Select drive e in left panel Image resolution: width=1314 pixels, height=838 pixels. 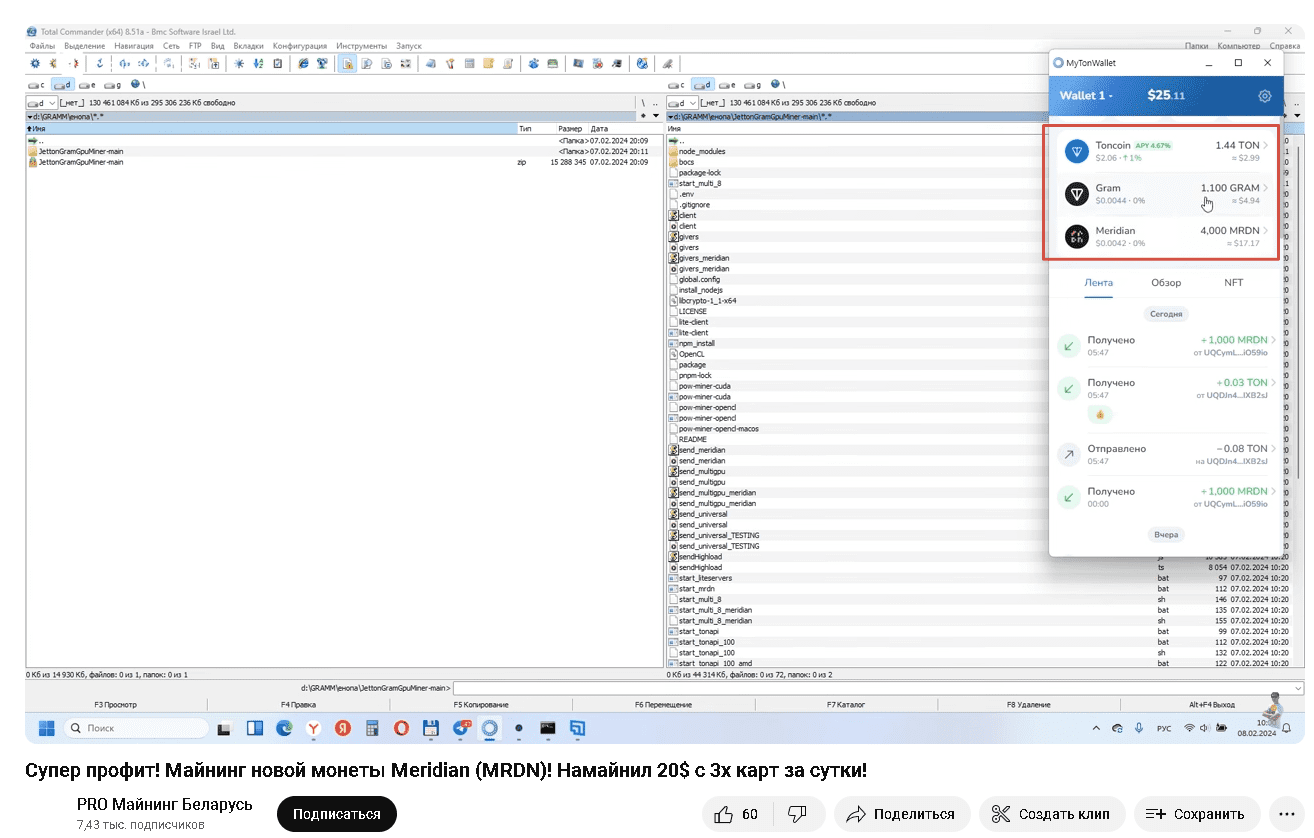tap(88, 85)
